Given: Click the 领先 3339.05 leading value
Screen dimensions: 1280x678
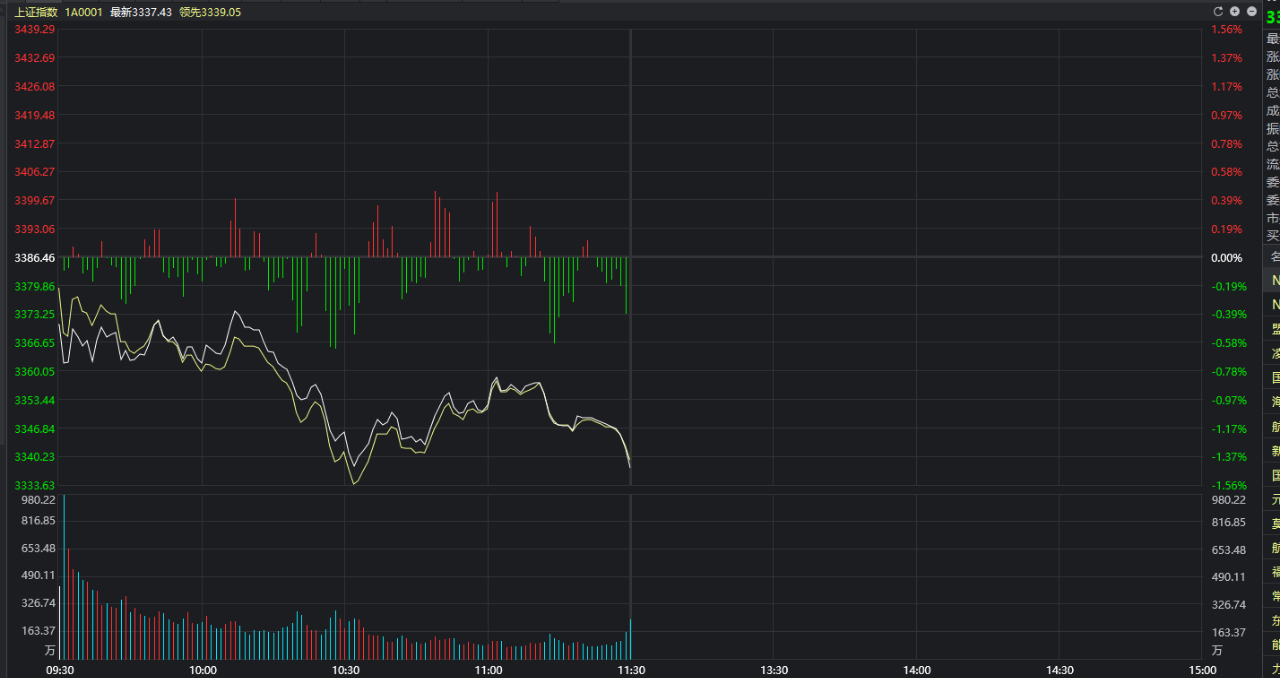Looking at the screenshot, I should [210, 12].
